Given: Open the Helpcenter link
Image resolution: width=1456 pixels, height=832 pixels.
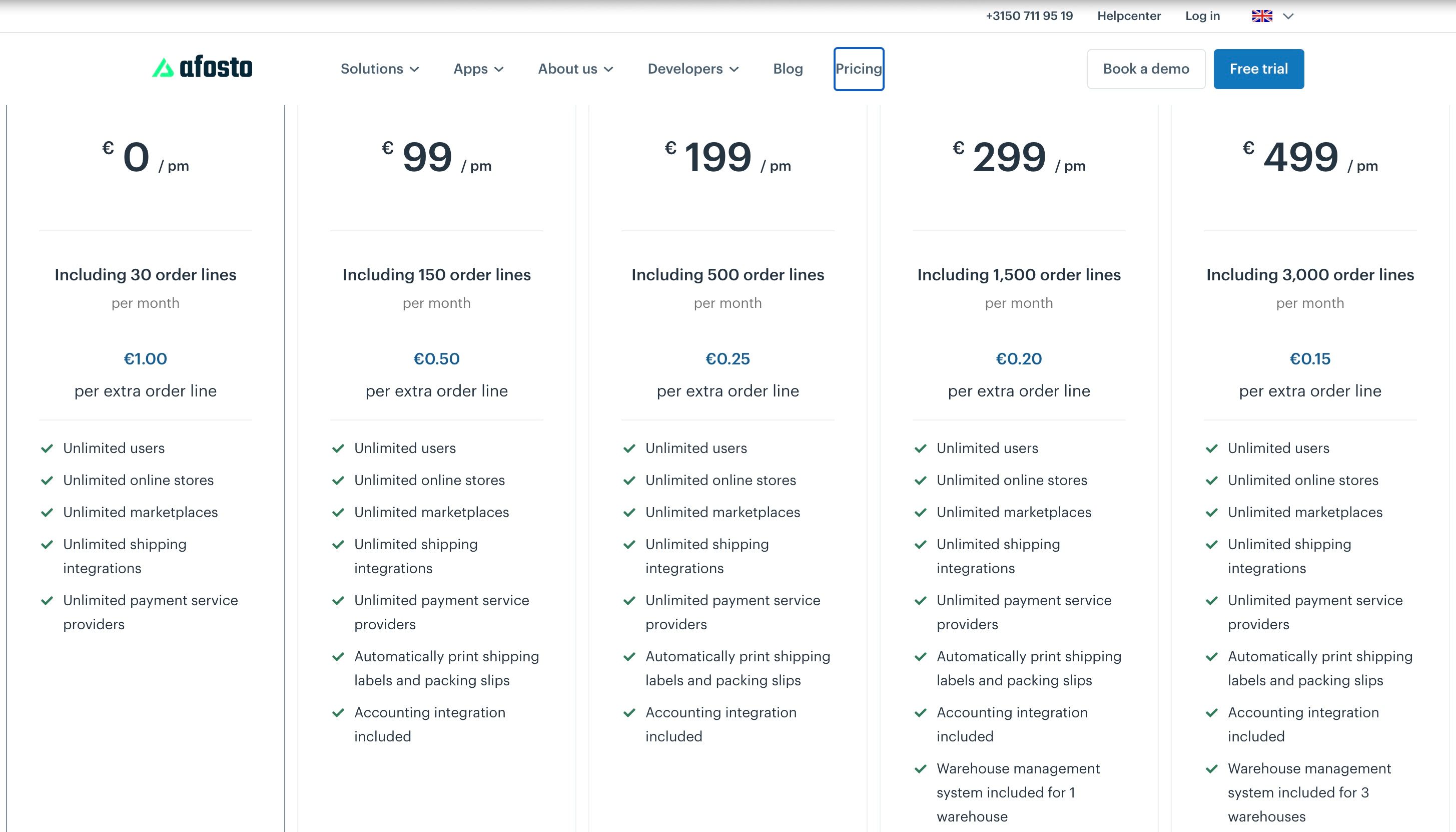Looking at the screenshot, I should click(1129, 16).
